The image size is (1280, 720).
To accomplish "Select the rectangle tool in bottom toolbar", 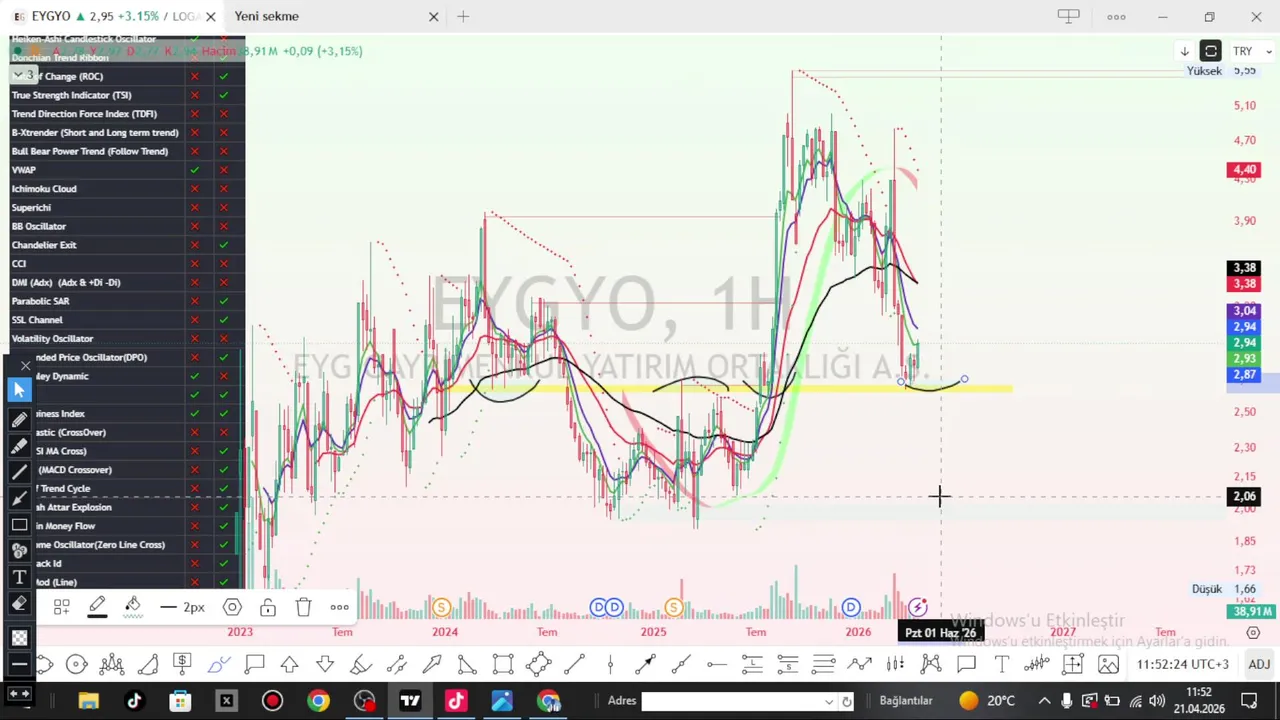I will pos(503,664).
